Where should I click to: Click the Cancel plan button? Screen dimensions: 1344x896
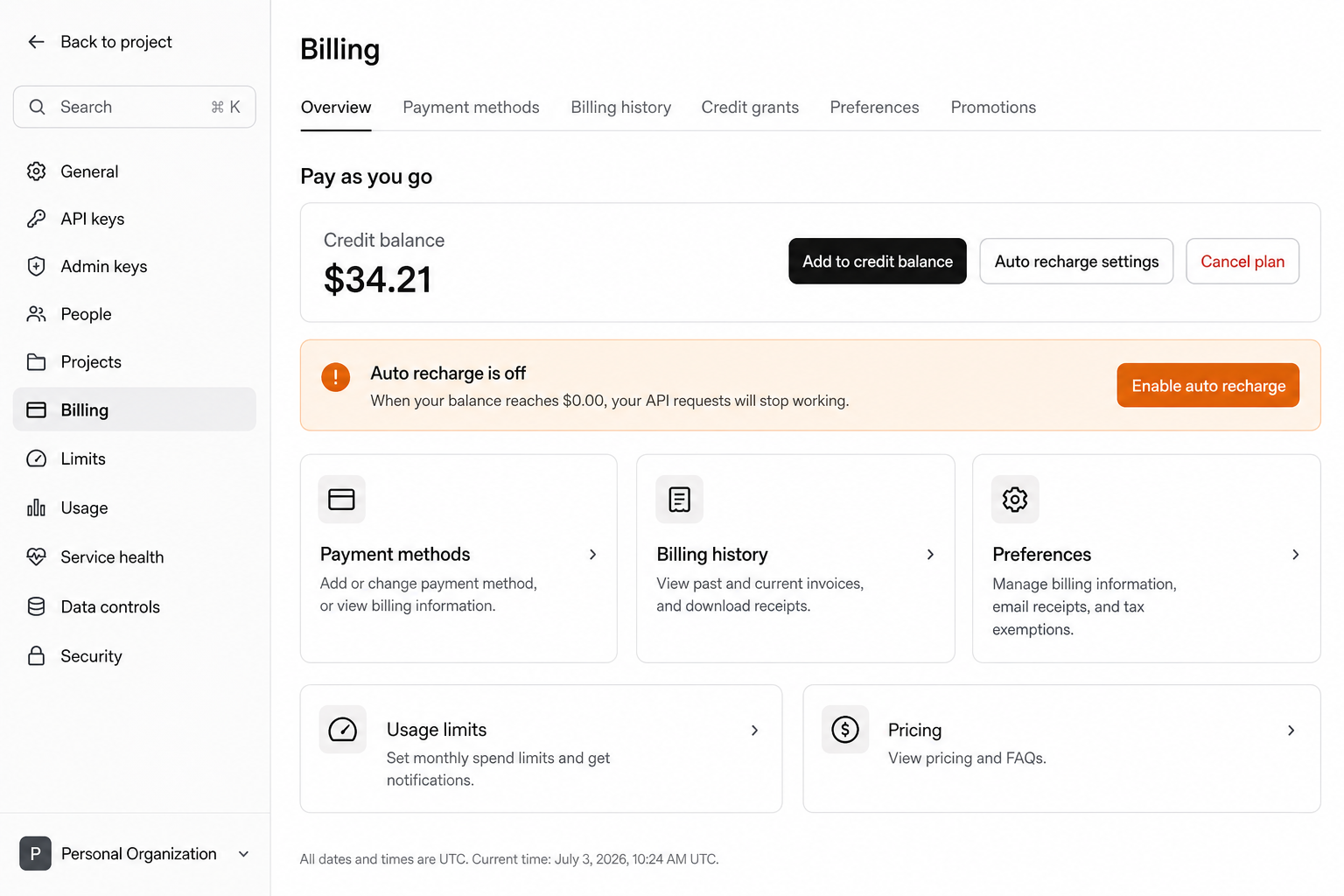tap(1242, 262)
